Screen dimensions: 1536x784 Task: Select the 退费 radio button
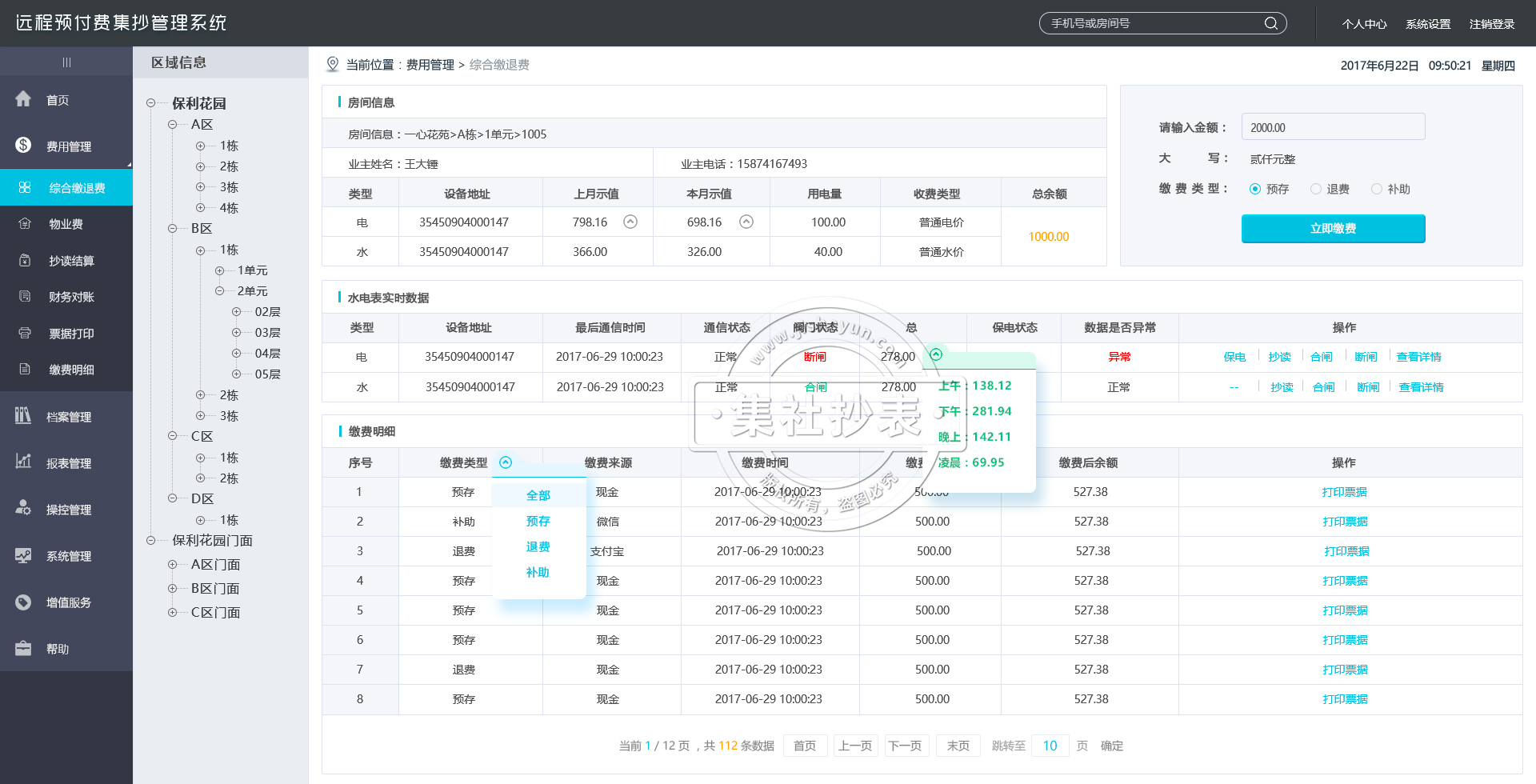click(x=1316, y=189)
